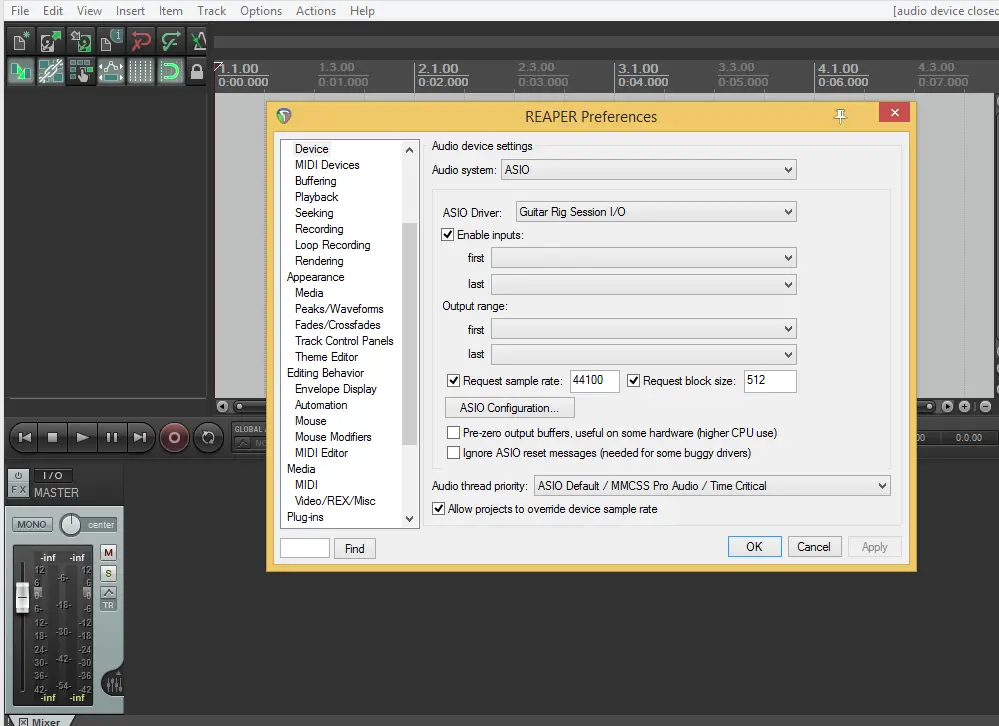This screenshot has width=999, height=726.
Task: Toggle item grouping toolbar icon
Action: pos(50,71)
